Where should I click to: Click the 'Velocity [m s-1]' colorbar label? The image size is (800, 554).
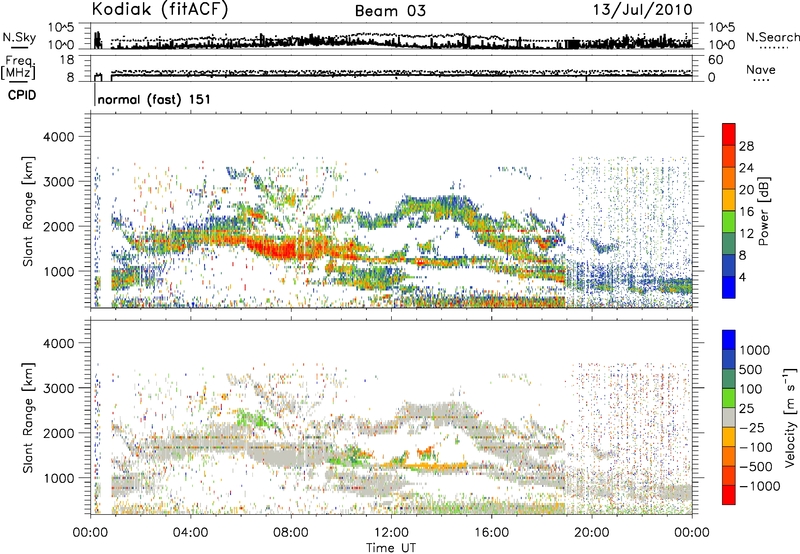[790, 417]
